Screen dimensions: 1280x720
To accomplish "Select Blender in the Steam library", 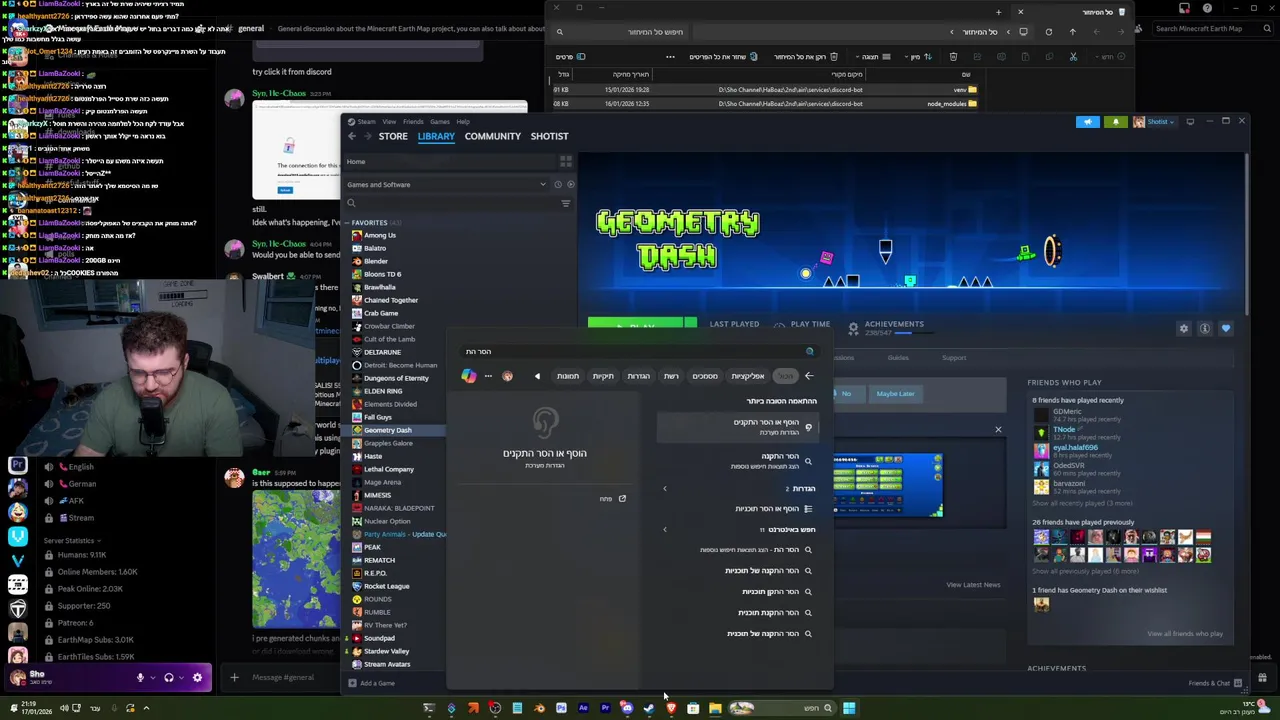I will [x=375, y=261].
